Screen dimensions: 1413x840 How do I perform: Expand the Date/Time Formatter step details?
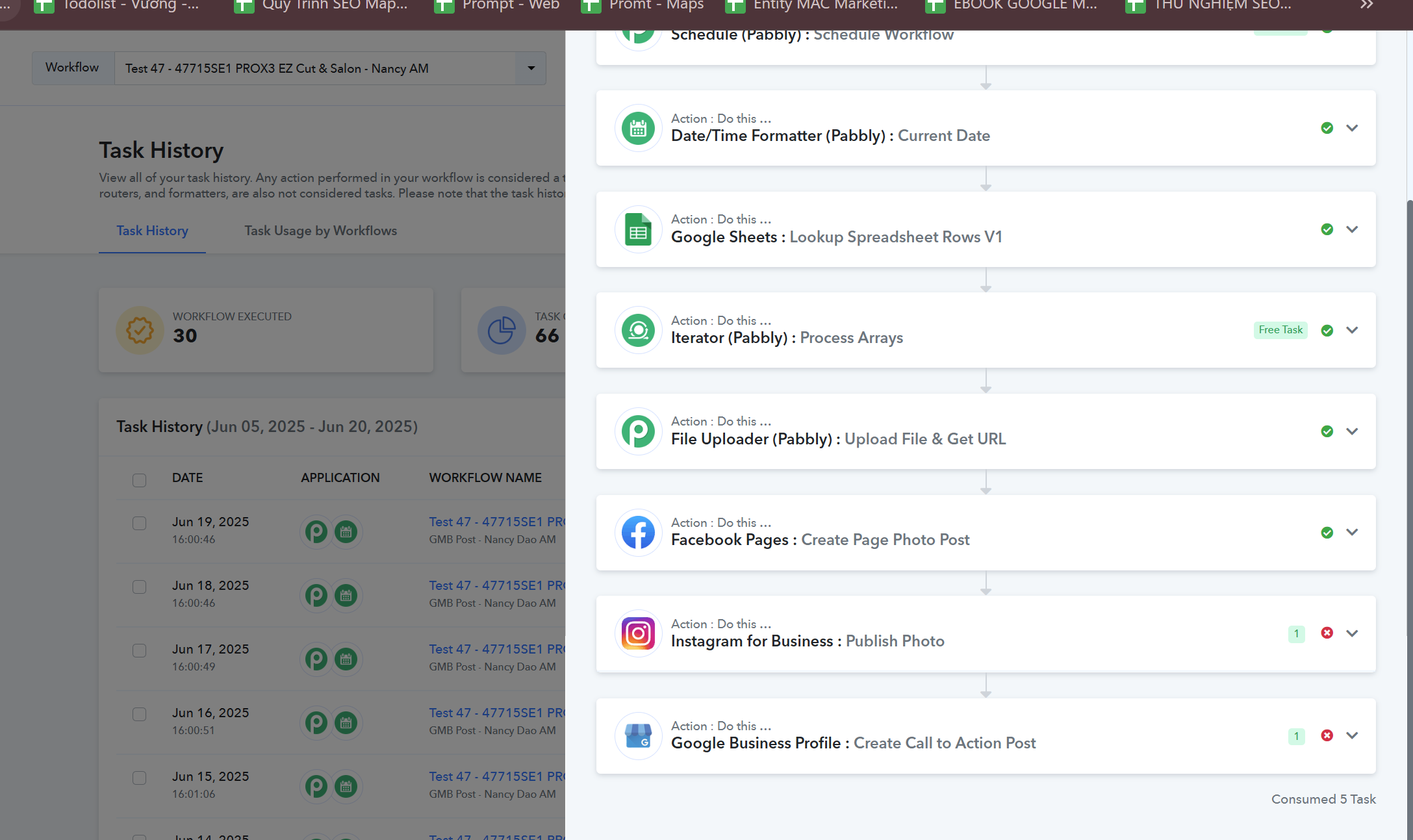coord(1352,128)
